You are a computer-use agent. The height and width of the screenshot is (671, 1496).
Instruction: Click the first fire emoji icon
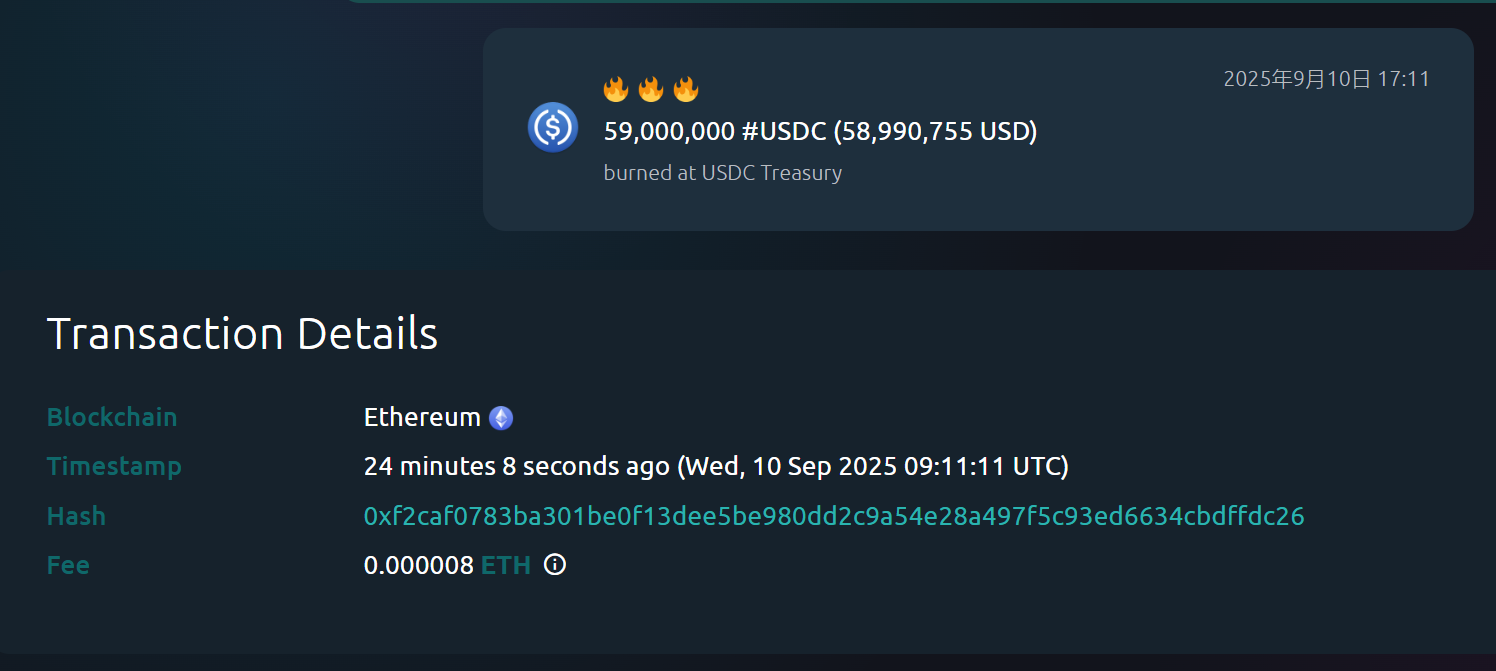[615, 88]
